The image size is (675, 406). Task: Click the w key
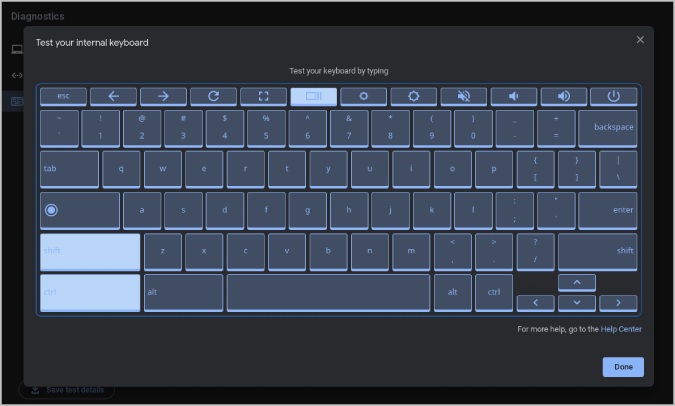163,169
